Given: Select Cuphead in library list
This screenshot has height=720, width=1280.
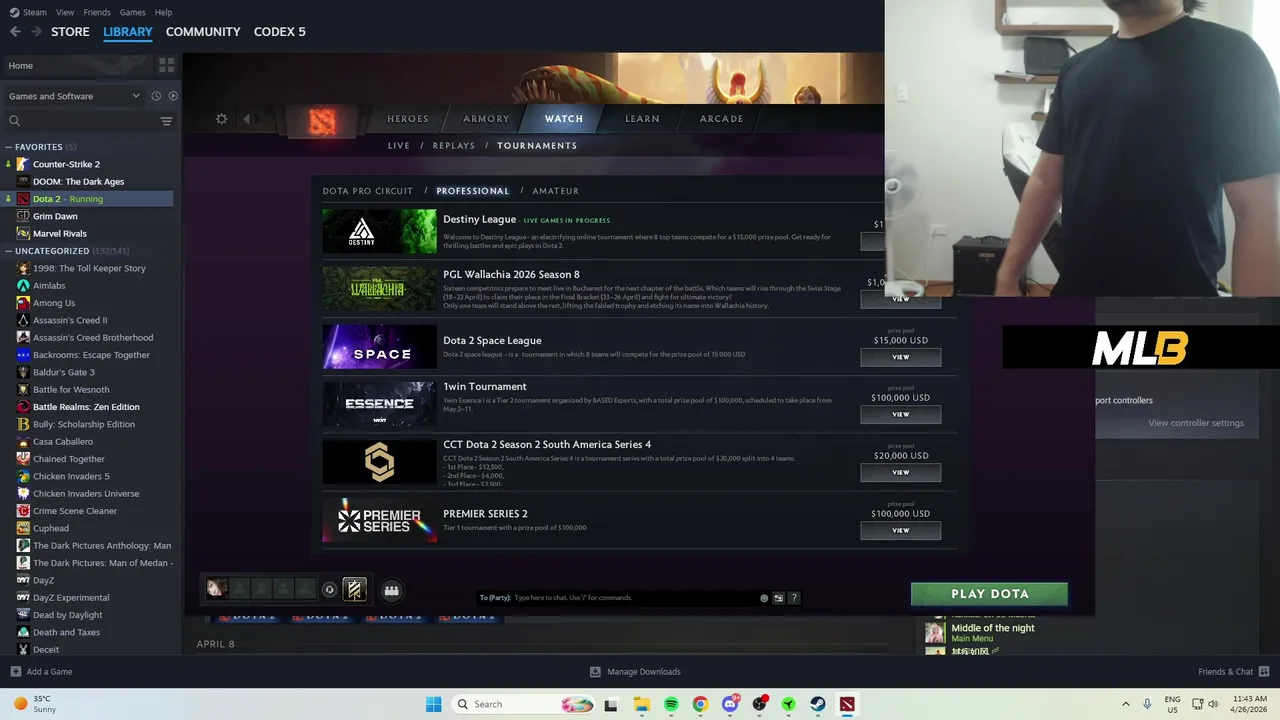Looking at the screenshot, I should click(x=51, y=528).
